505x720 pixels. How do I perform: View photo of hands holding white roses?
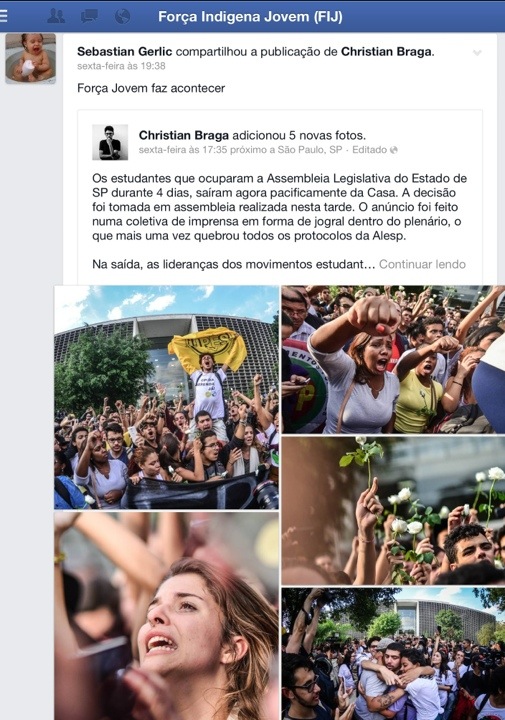pos(393,511)
